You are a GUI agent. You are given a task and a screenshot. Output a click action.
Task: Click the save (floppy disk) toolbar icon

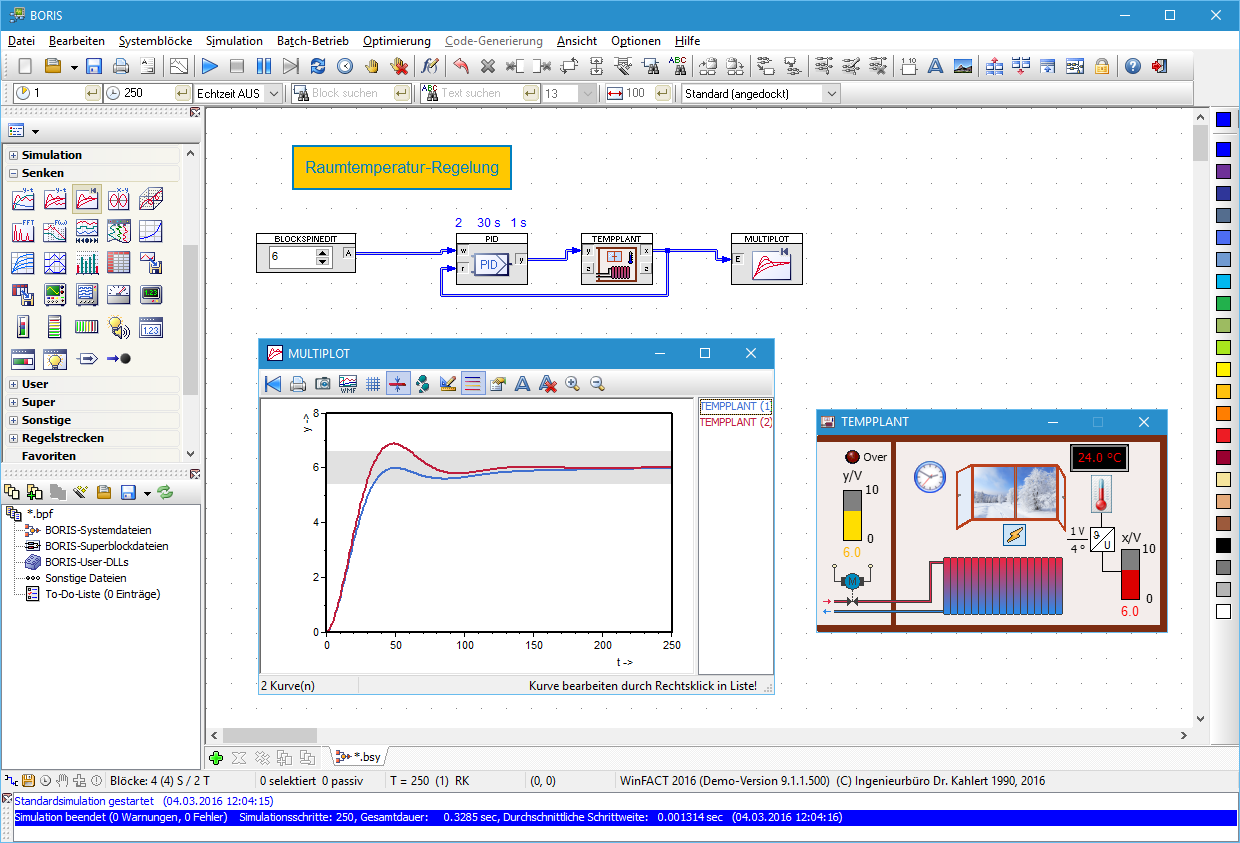click(93, 66)
